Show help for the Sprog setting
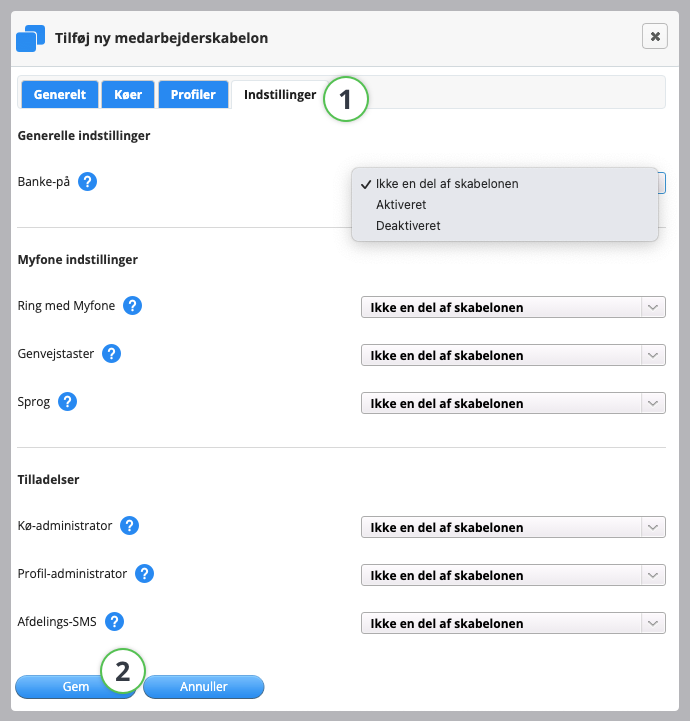 coord(67,401)
